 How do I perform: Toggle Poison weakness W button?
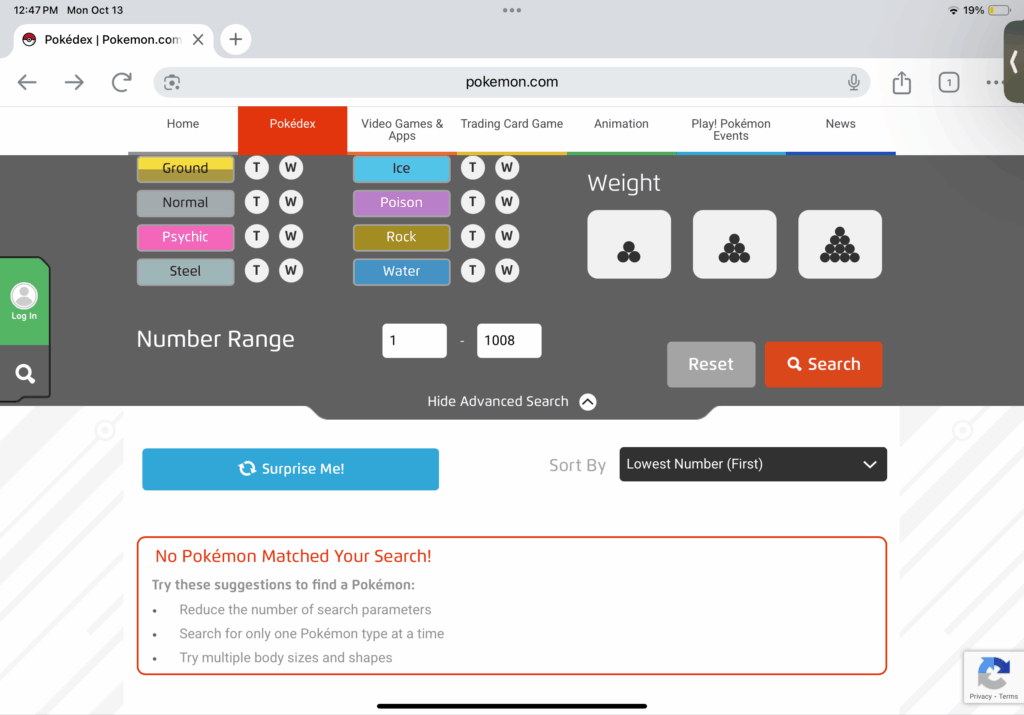(x=507, y=202)
